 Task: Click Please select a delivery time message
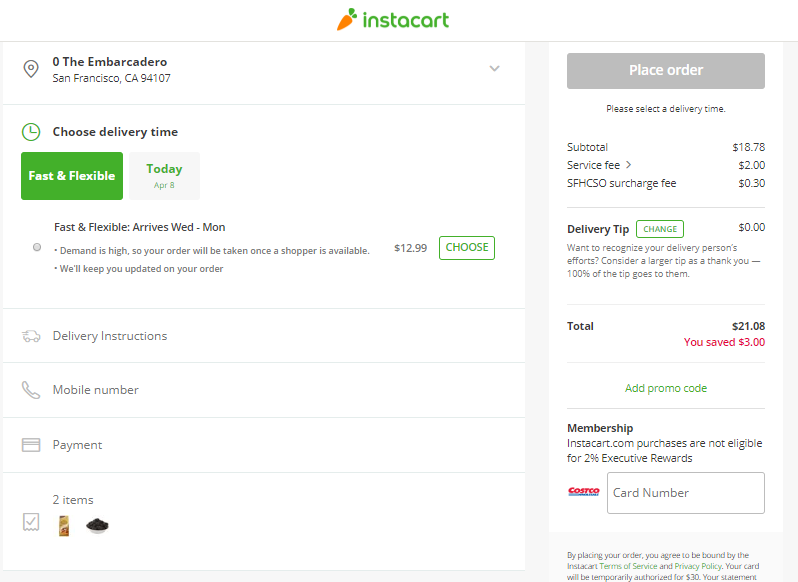pos(666,108)
